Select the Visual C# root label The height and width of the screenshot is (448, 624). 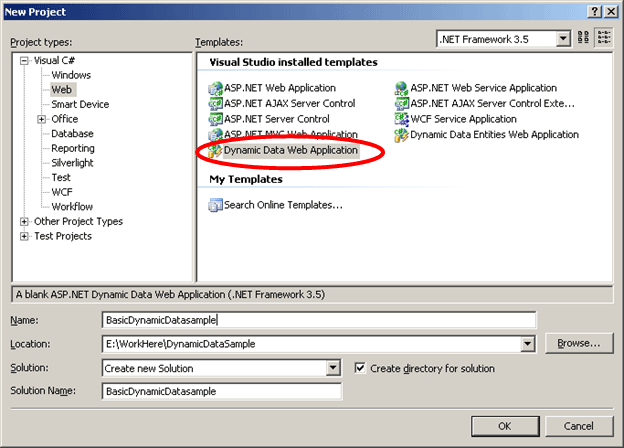pyautogui.click(x=54, y=60)
